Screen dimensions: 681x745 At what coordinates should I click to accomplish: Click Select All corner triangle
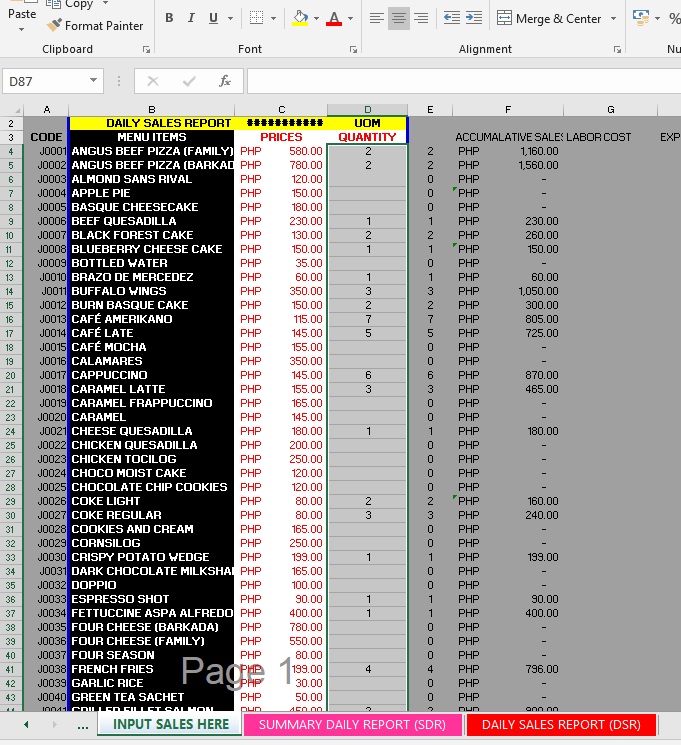pos(12,110)
